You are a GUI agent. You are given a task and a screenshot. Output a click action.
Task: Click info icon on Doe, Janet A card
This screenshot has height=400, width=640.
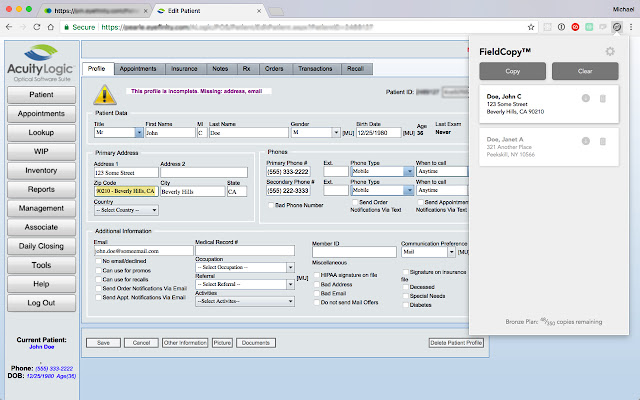tap(586, 141)
